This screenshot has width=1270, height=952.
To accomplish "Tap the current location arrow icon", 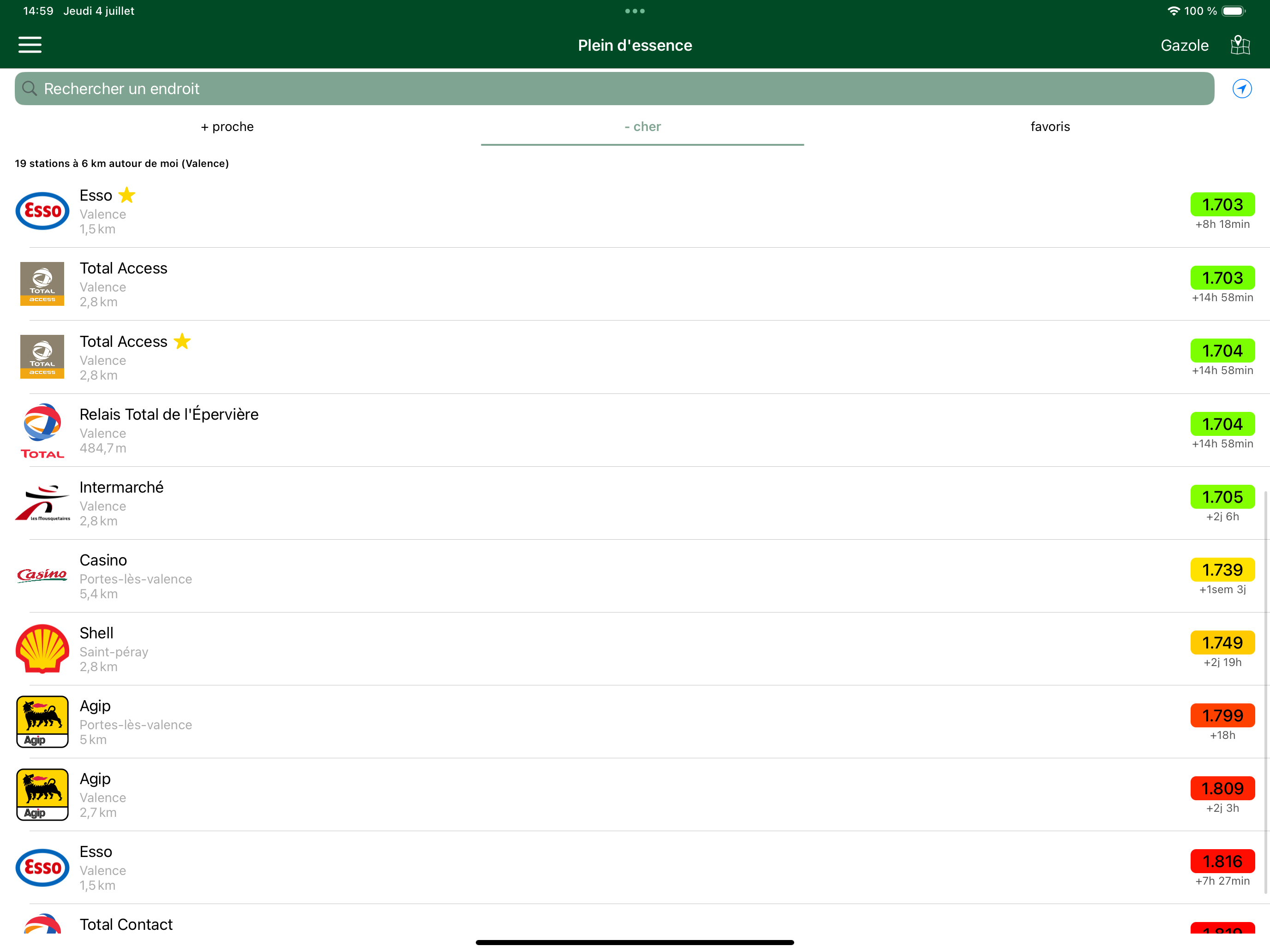I will tap(1242, 89).
